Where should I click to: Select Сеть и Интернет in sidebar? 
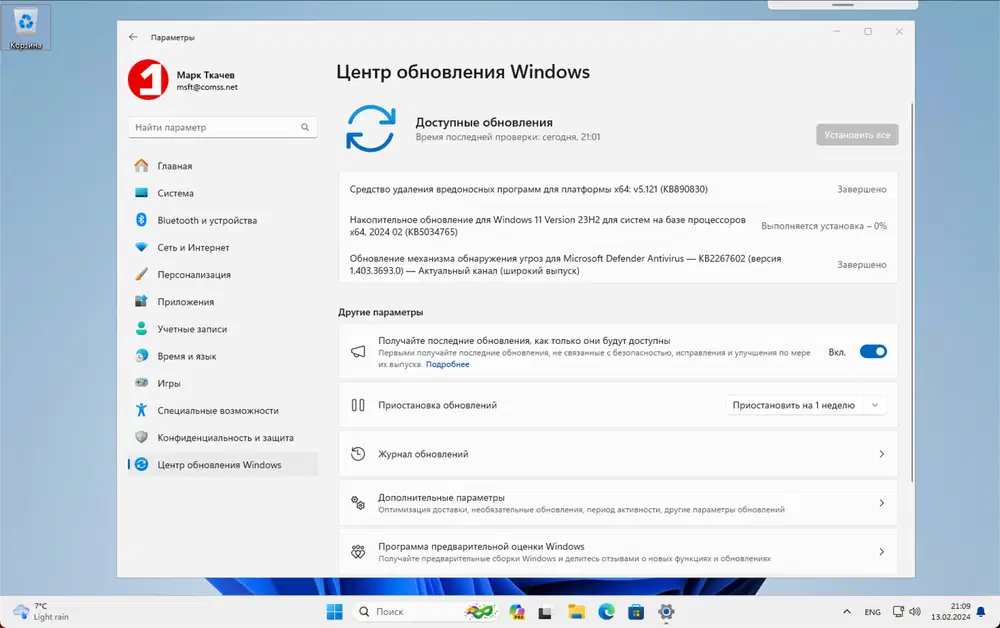tap(223, 247)
